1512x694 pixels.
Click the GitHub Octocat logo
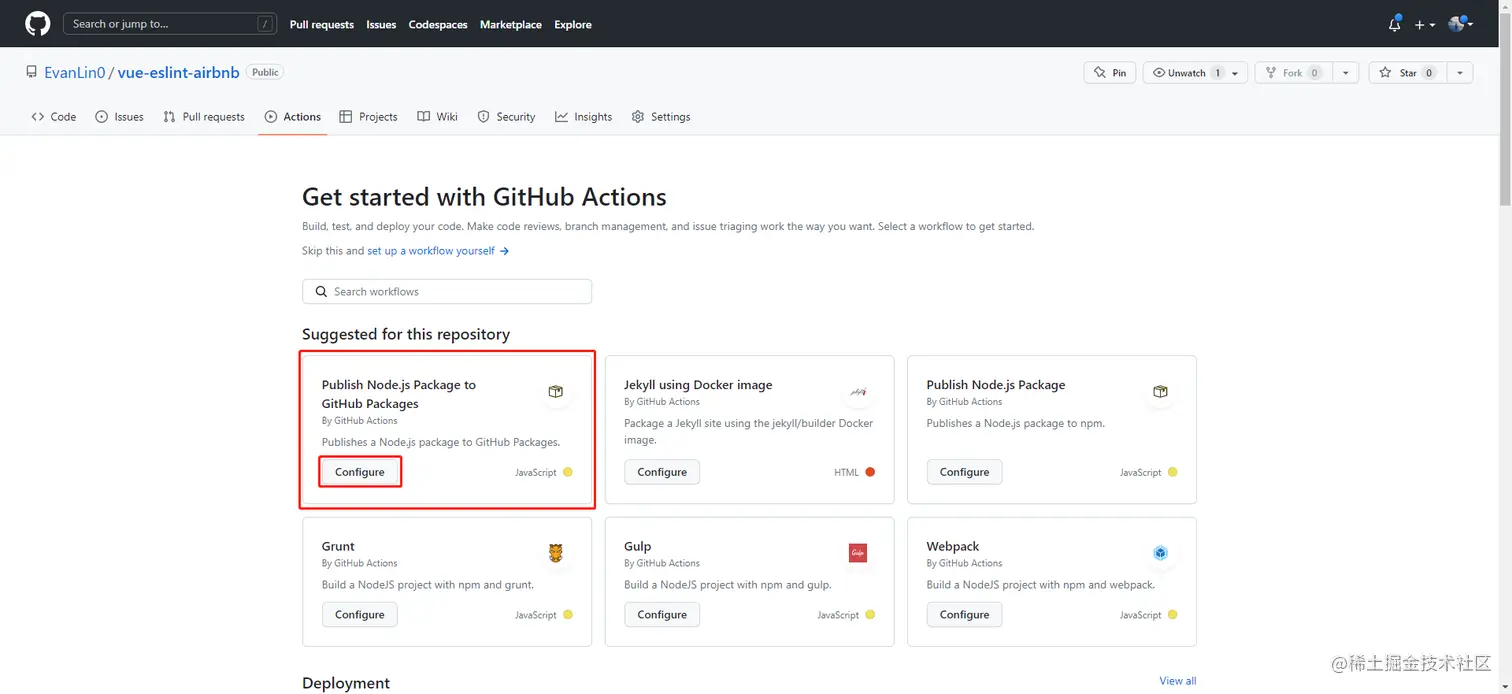37,24
